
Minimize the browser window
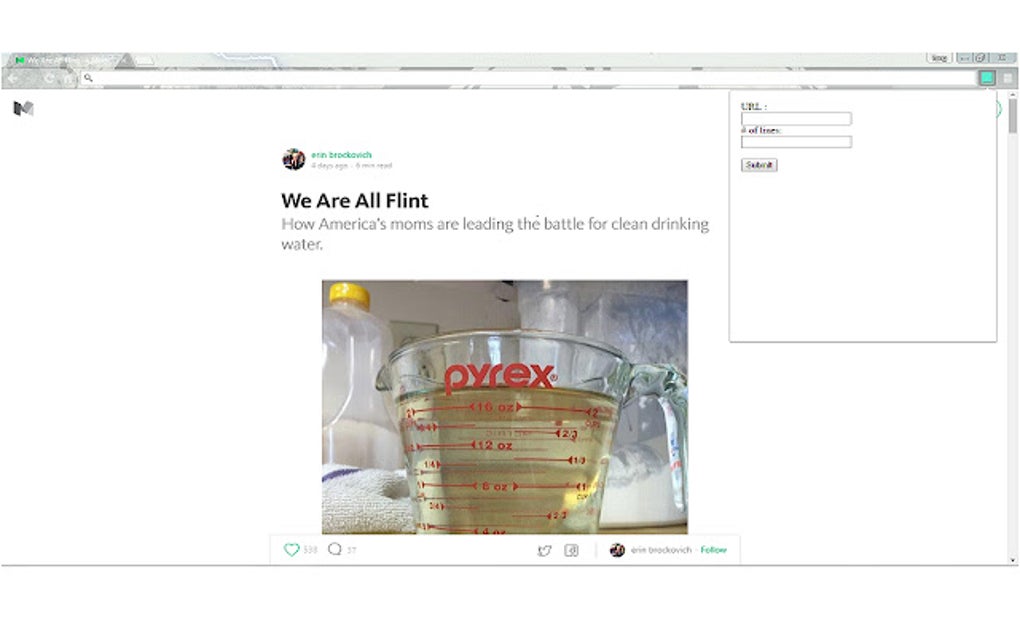pos(964,58)
